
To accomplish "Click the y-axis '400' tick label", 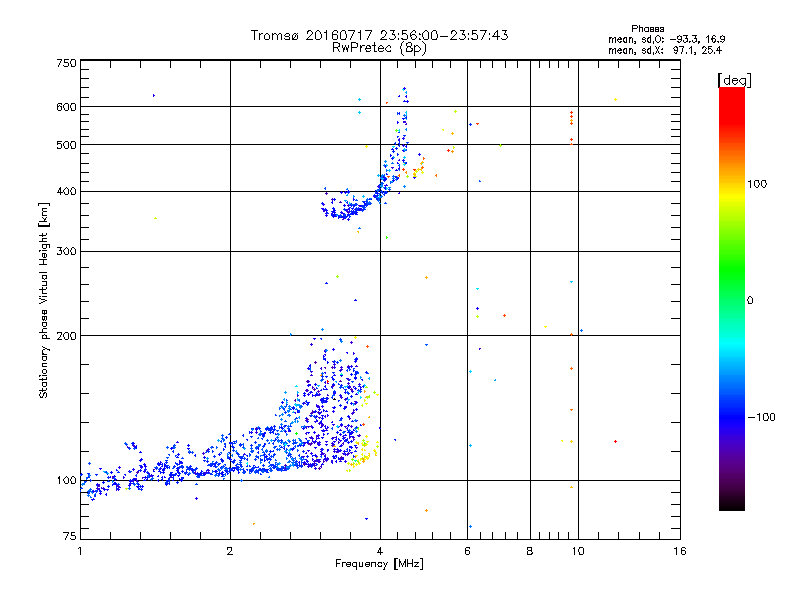I will click(x=66, y=192).
